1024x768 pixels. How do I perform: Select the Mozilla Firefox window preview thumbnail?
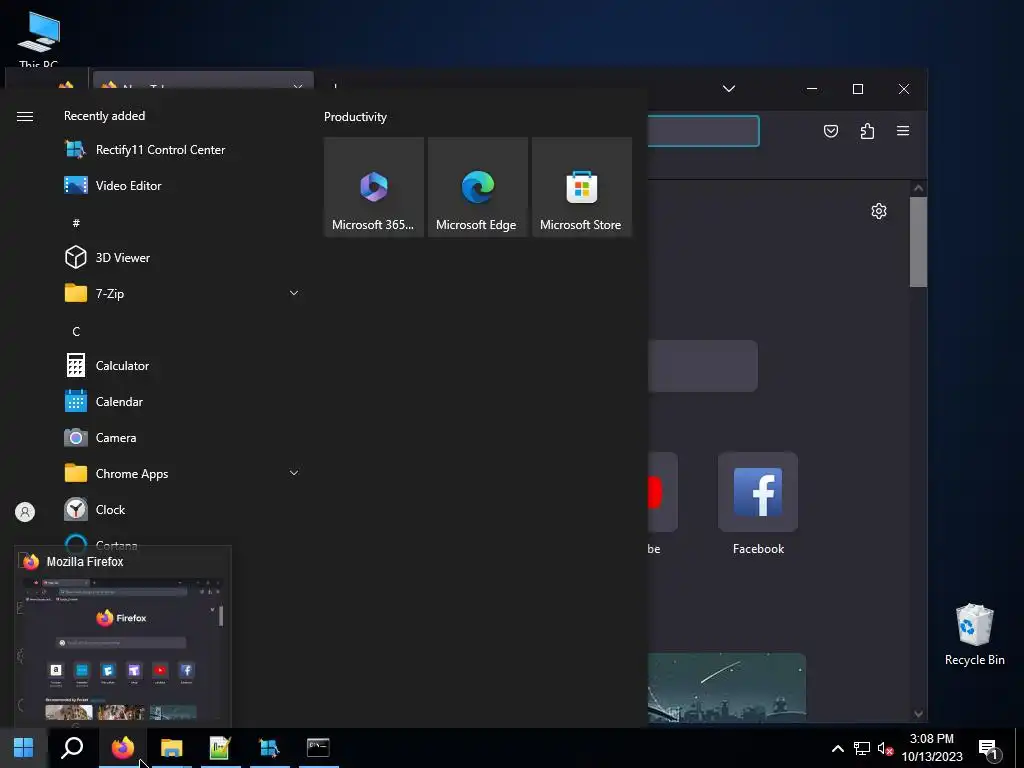[x=123, y=636]
